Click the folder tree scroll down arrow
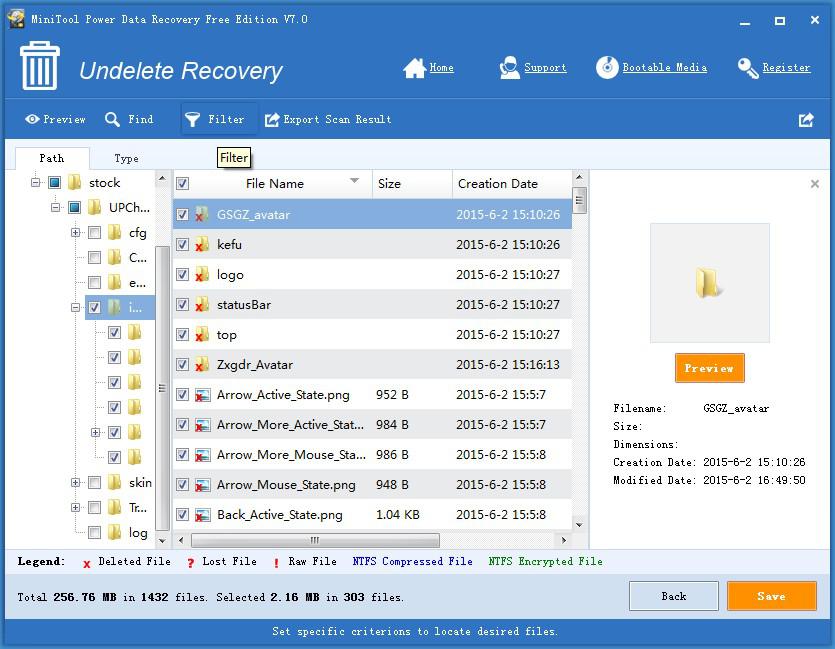The image size is (835, 649). [x=162, y=540]
